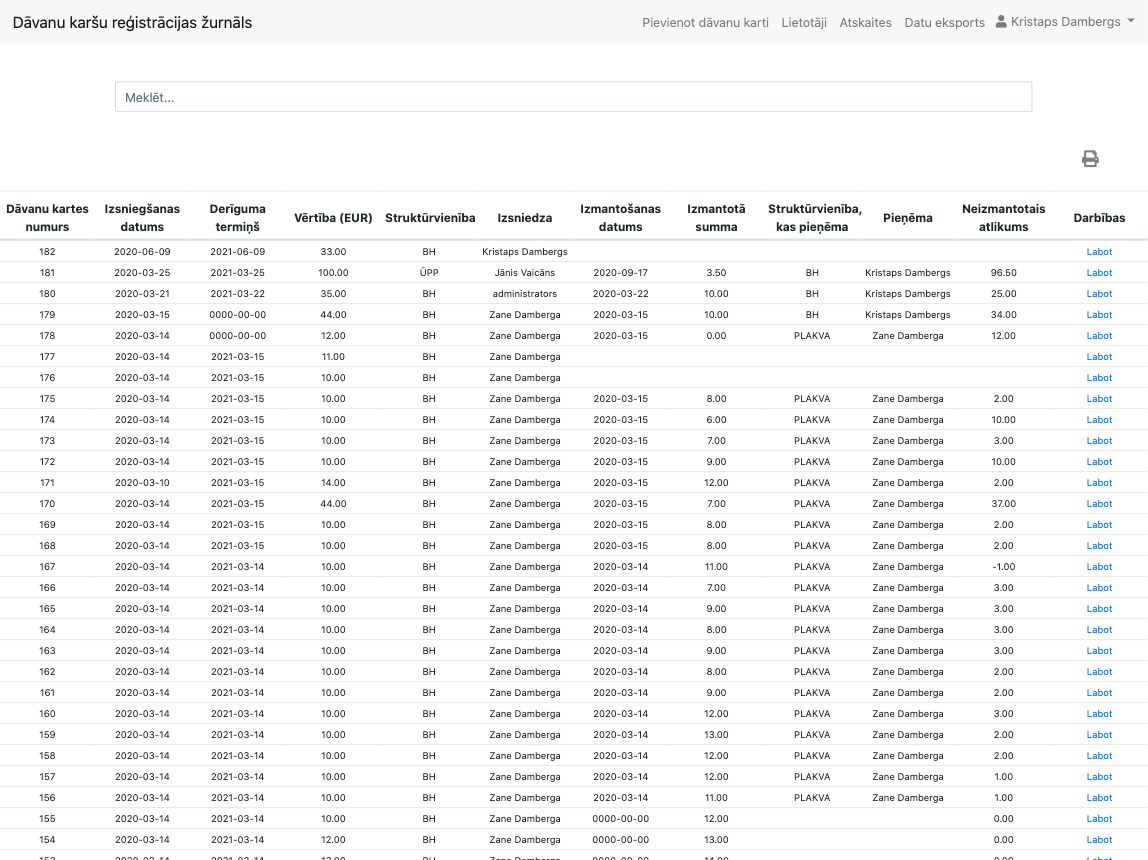This screenshot has width=1148, height=860.
Task: Click Labot in row 179
Action: pos(1099,315)
